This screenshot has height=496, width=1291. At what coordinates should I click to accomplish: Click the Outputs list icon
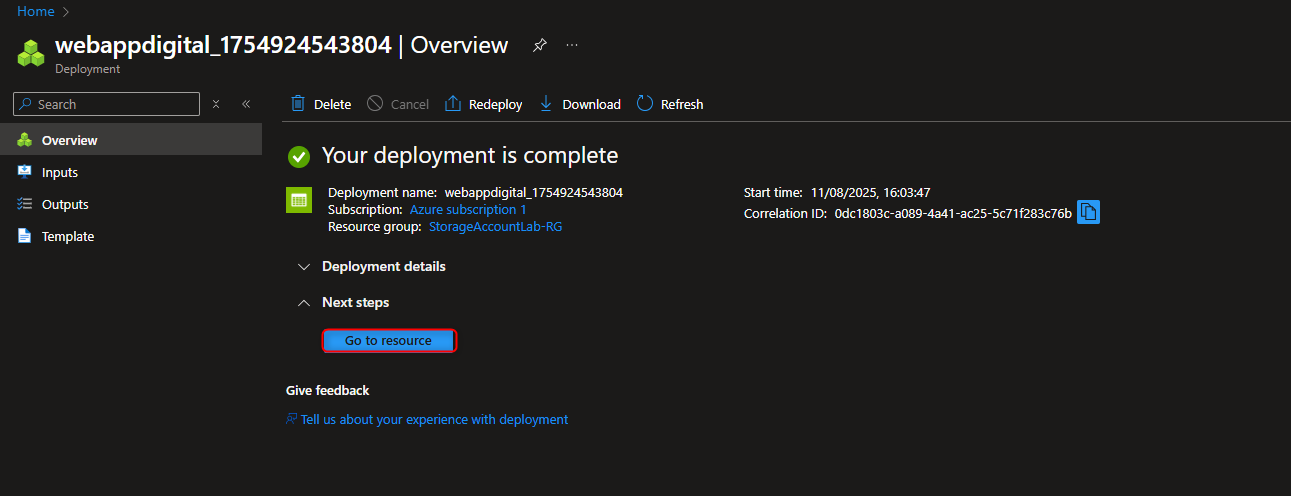(24, 204)
